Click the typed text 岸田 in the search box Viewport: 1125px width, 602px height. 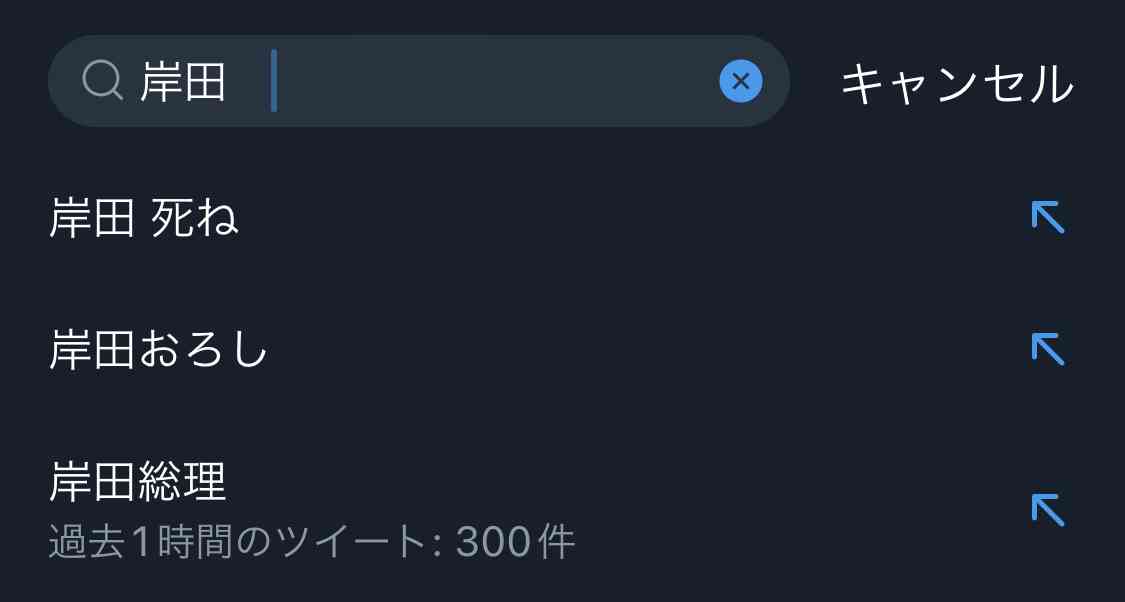(183, 82)
